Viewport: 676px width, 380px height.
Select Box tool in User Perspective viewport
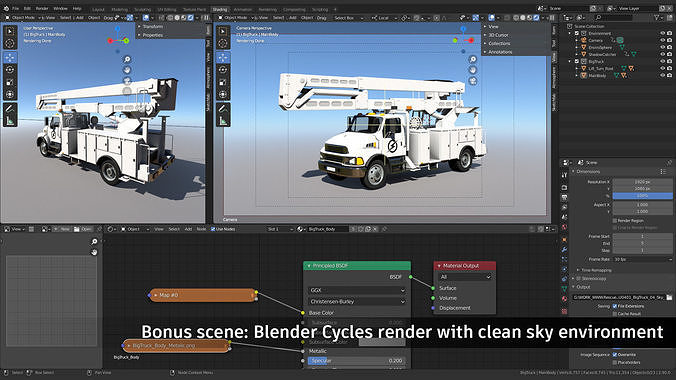10,31
